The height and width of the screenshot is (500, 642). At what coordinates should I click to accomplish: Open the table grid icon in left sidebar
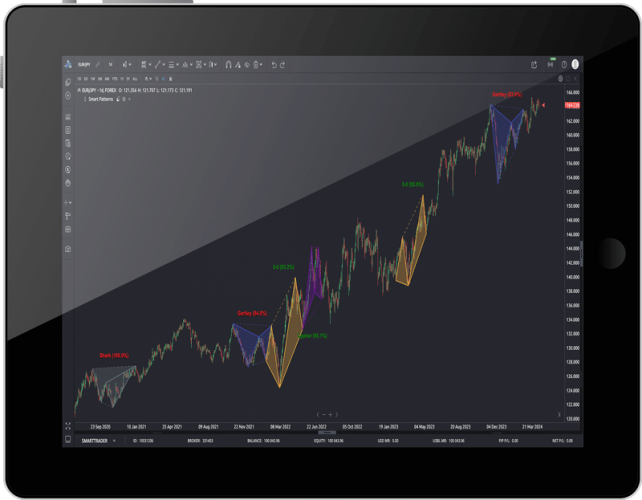pyautogui.click(x=68, y=229)
